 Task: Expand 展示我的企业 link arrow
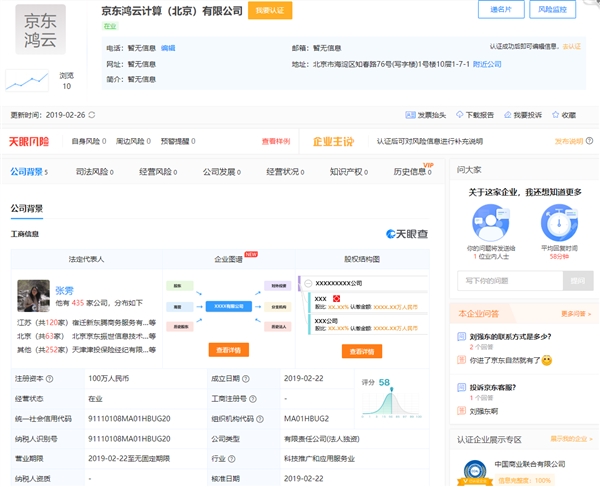[571, 439]
